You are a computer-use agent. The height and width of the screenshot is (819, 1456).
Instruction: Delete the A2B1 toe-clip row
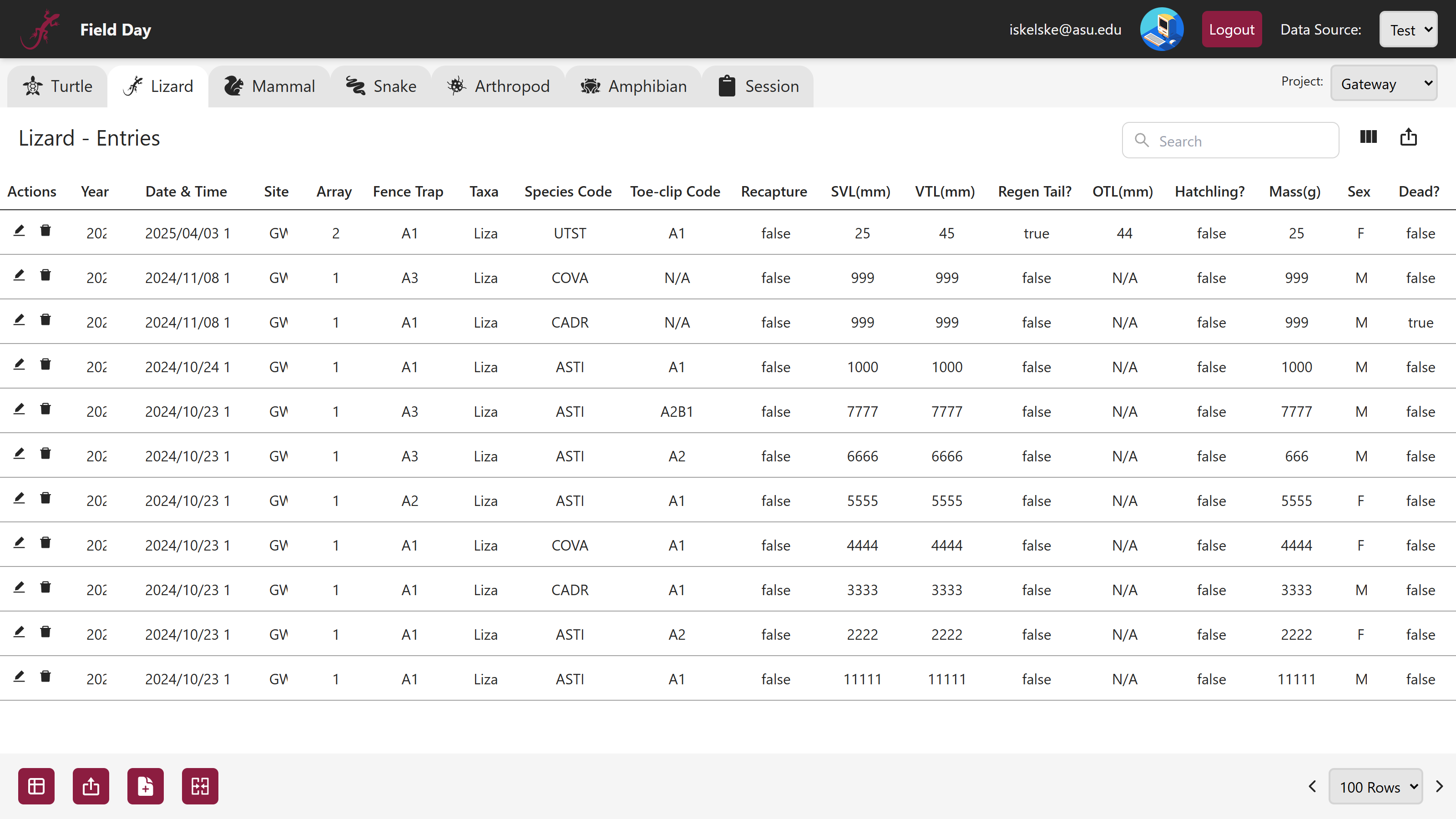pos(46,409)
